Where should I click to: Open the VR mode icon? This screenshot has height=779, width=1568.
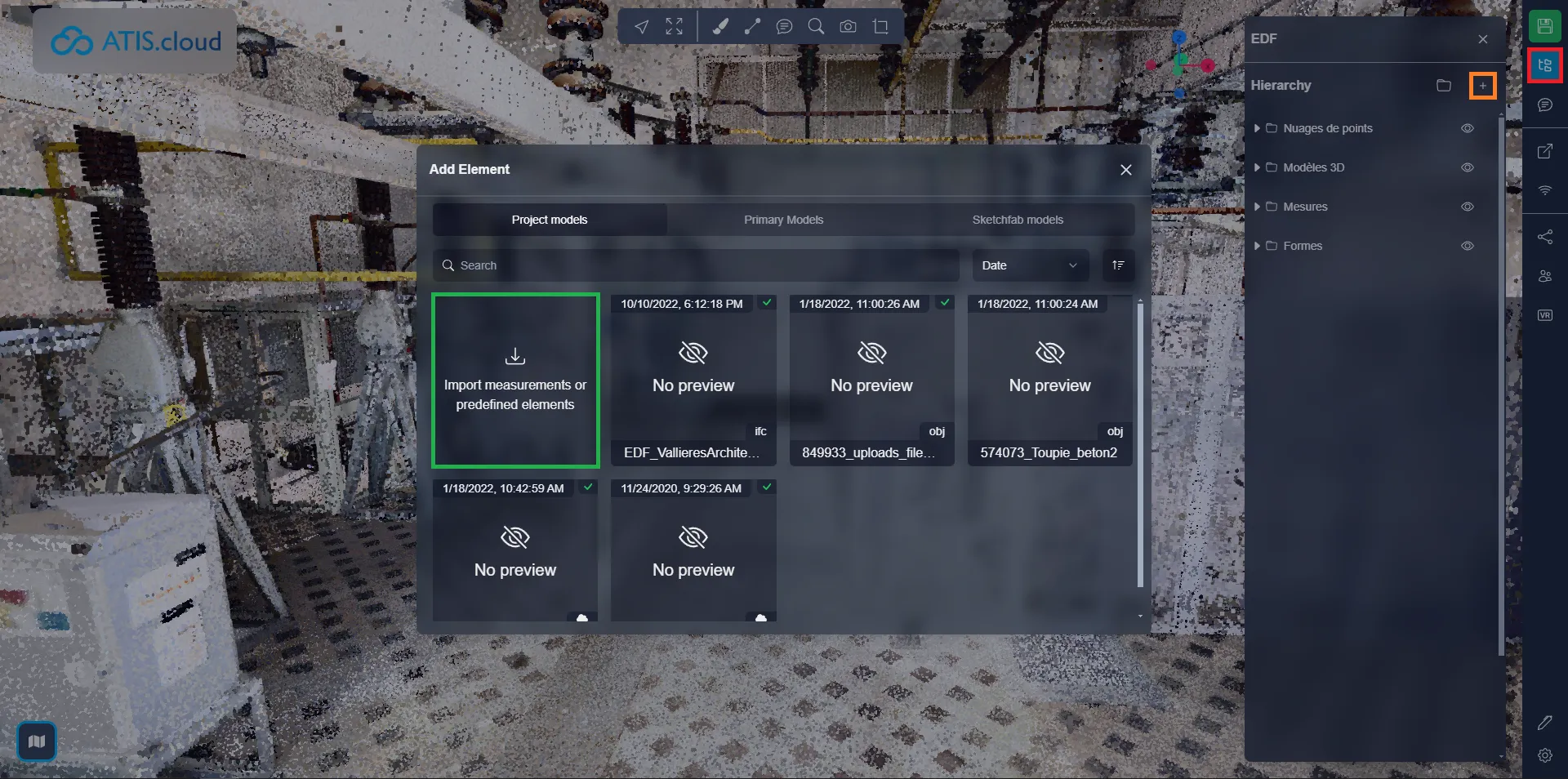pos(1544,315)
